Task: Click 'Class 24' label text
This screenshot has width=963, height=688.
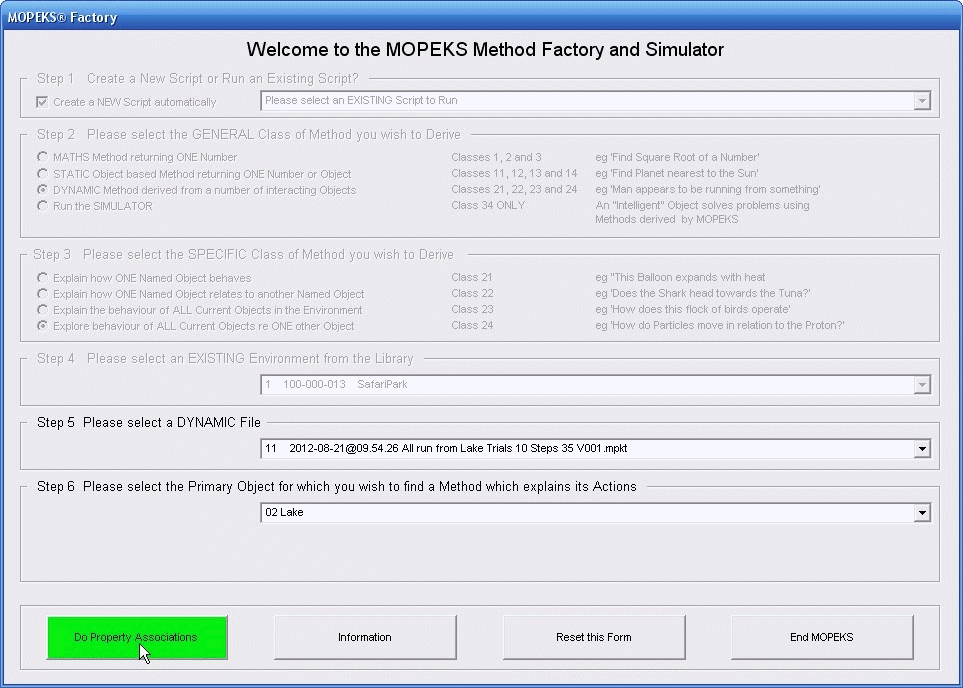Action: (472, 325)
